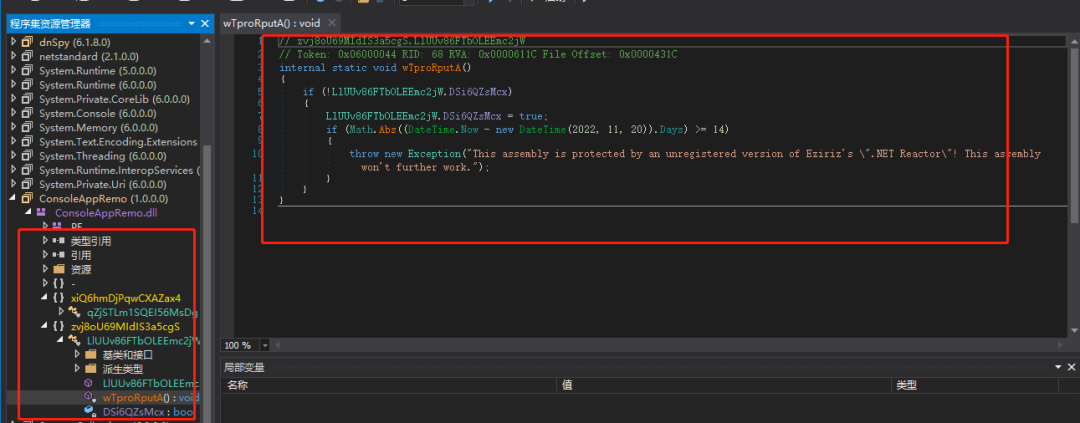Click the ConsoleAppRemo.dll module icon
The height and width of the screenshot is (423, 1080).
41,213
